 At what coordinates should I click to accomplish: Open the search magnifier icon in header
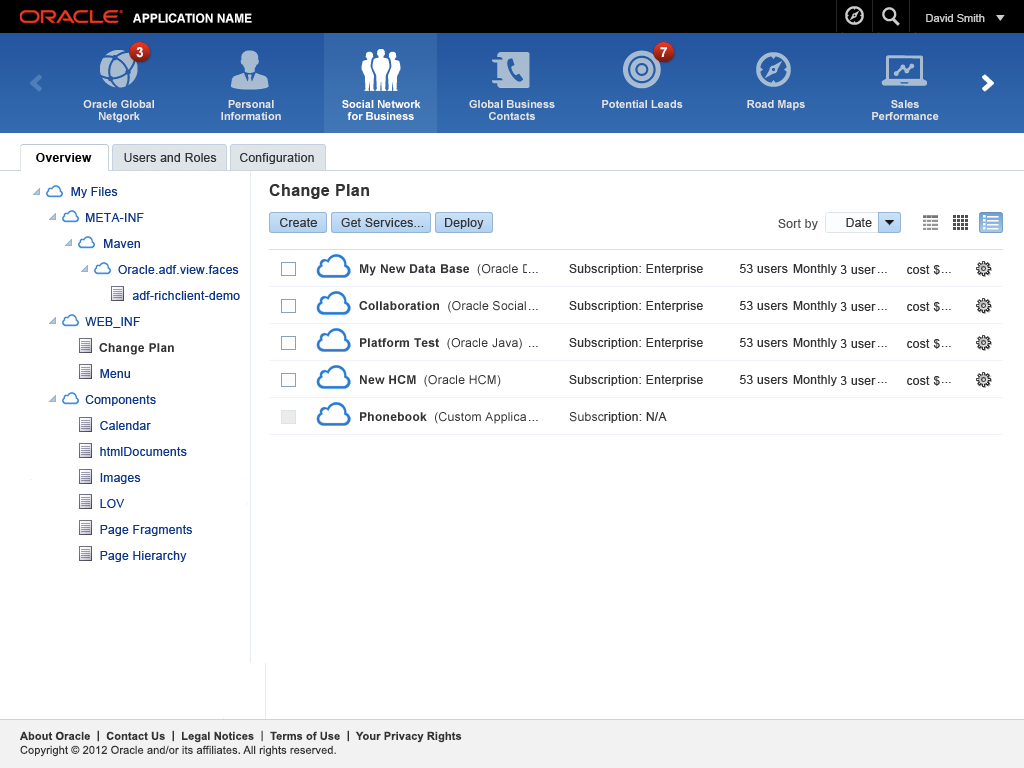click(891, 16)
